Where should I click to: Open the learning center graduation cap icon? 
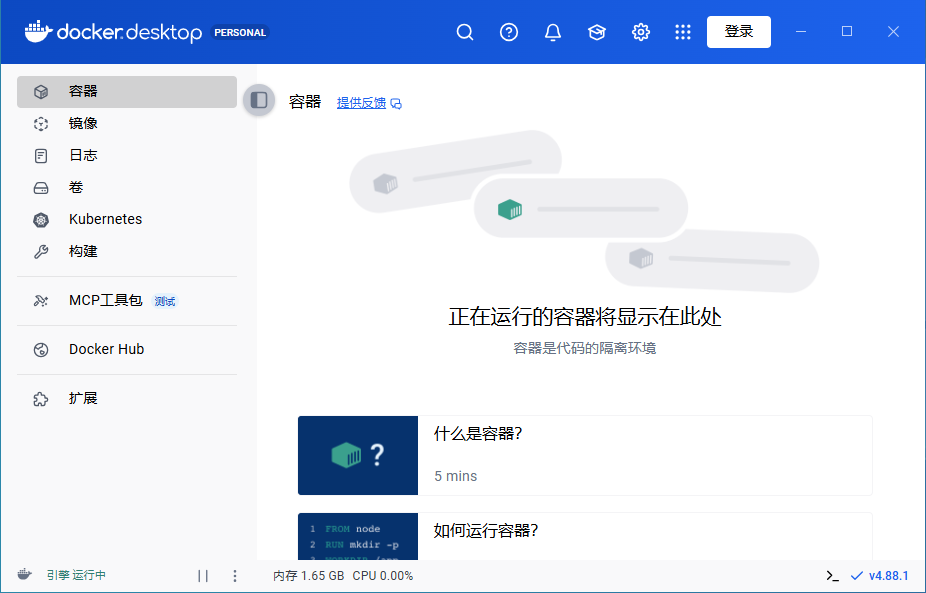click(x=596, y=32)
